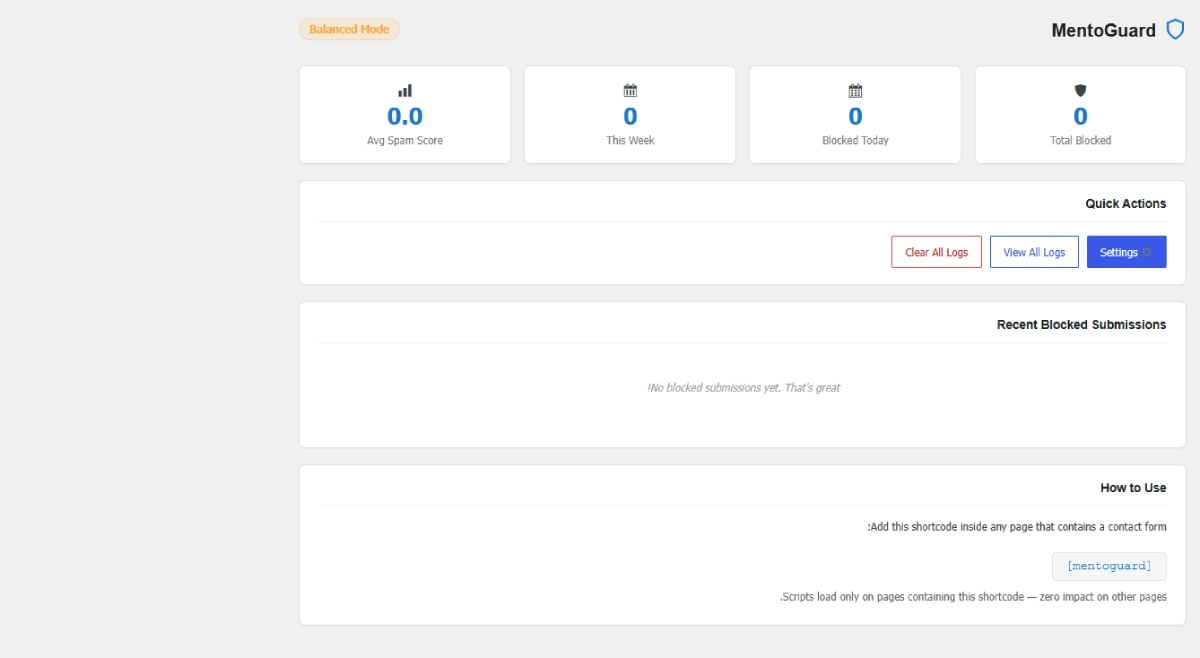Click the calendar icon above Blocked Today

point(855,90)
